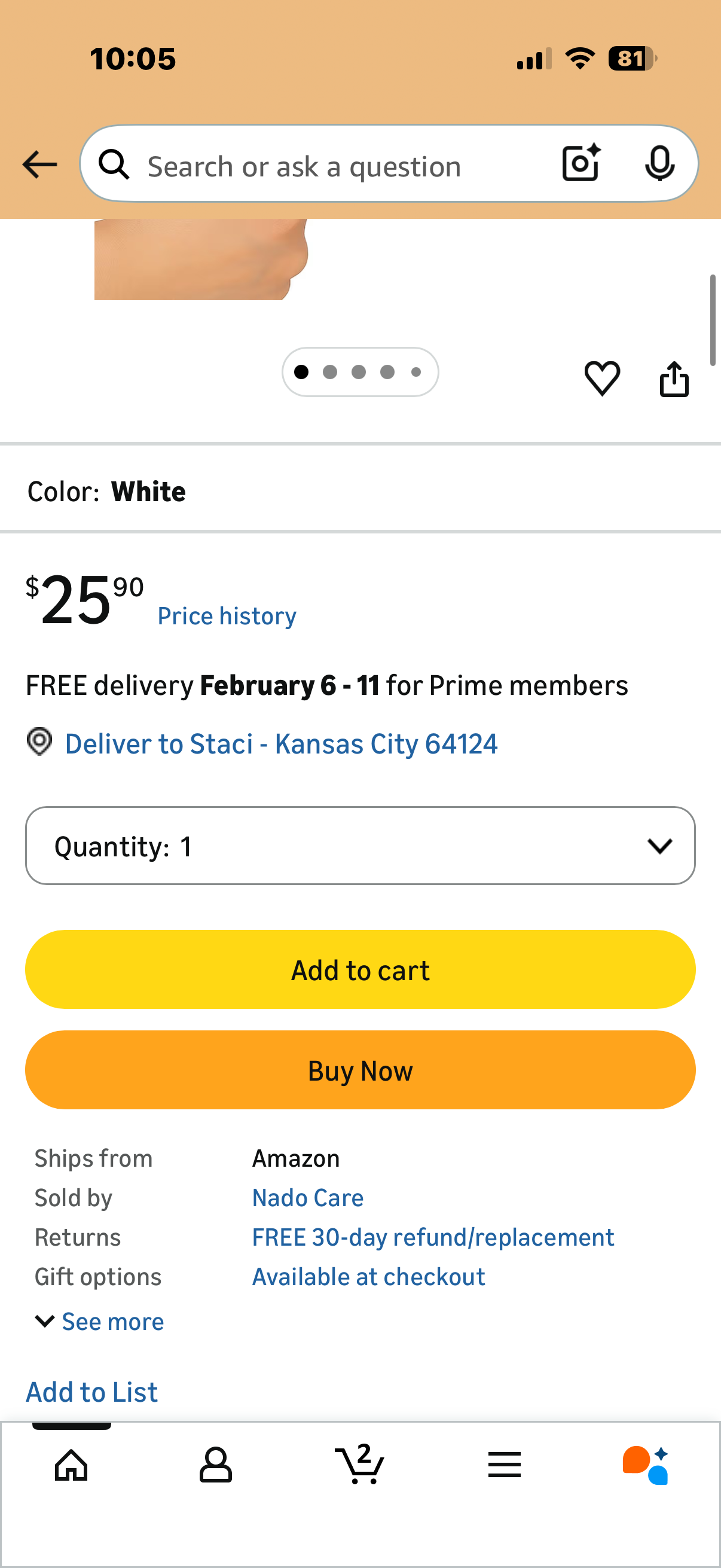Tap Buy Now
The image size is (721, 1568).
coord(360,1069)
